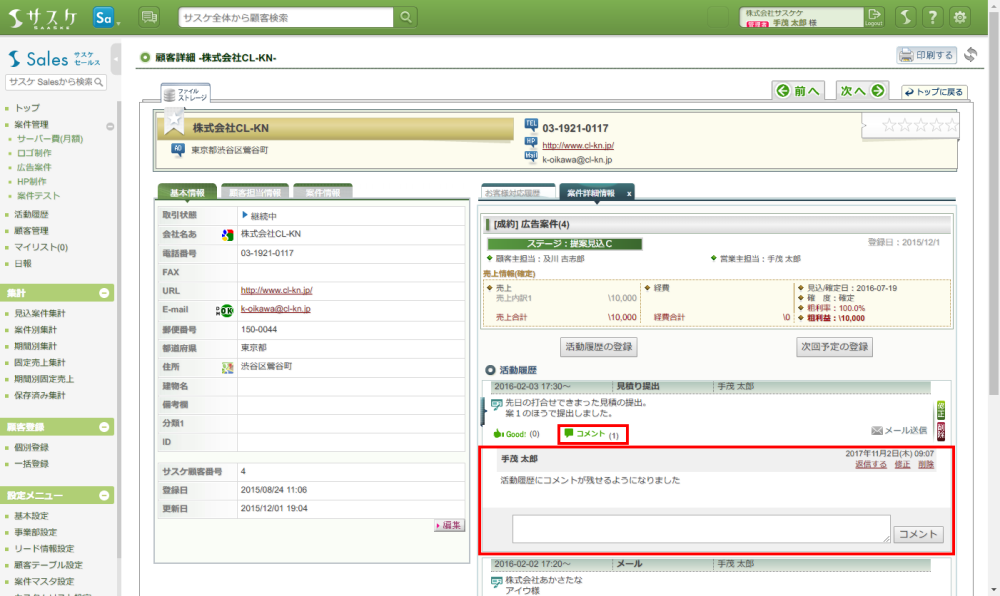Click 返信する on the comment
1000x596 pixels.
(871, 465)
